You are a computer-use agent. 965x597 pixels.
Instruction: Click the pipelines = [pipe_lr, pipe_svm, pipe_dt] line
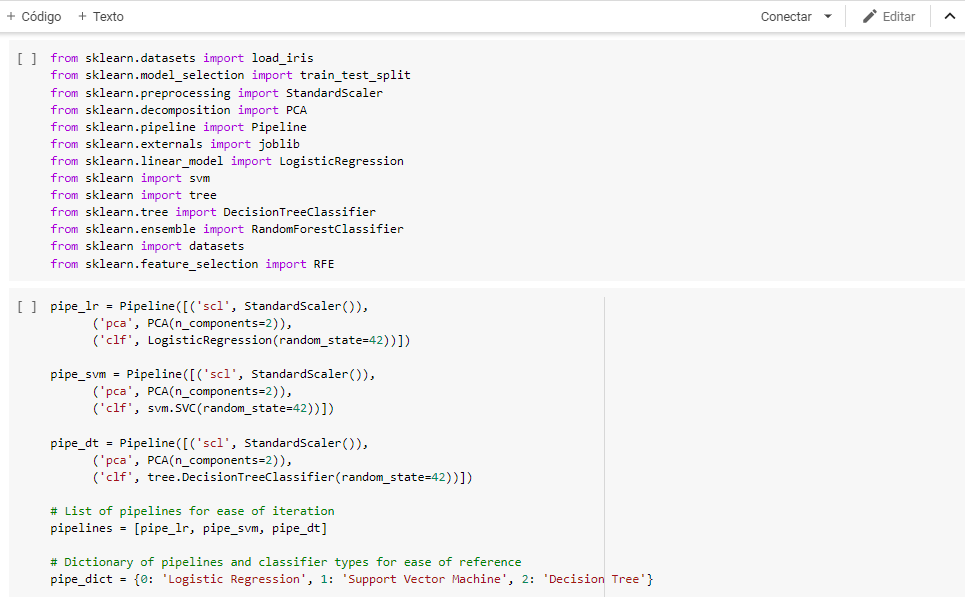[x=189, y=528]
